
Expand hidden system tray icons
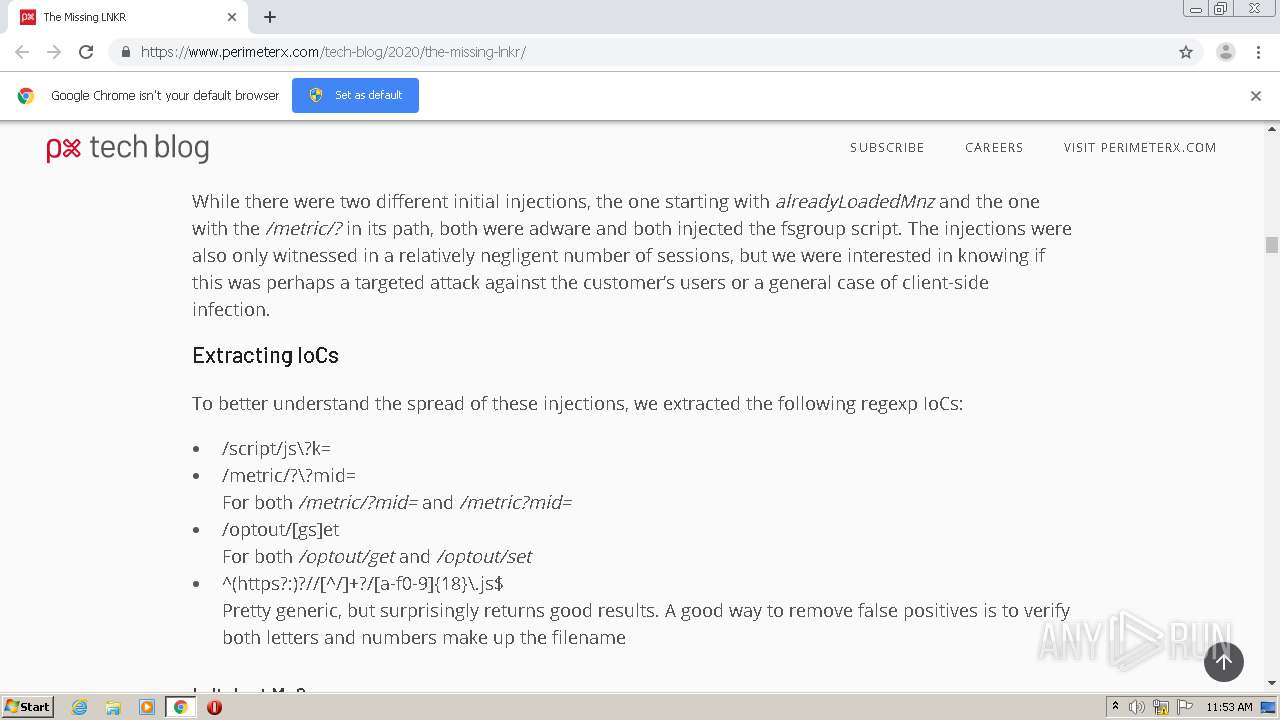(1115, 707)
